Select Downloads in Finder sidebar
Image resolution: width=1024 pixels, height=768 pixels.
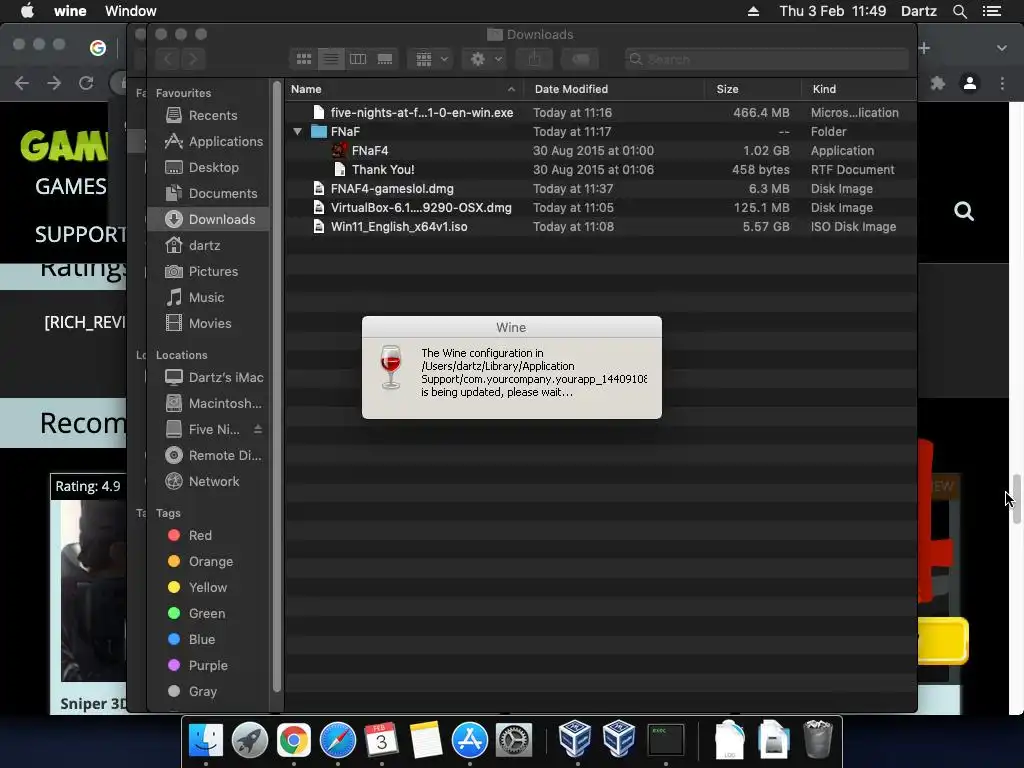click(x=208, y=219)
